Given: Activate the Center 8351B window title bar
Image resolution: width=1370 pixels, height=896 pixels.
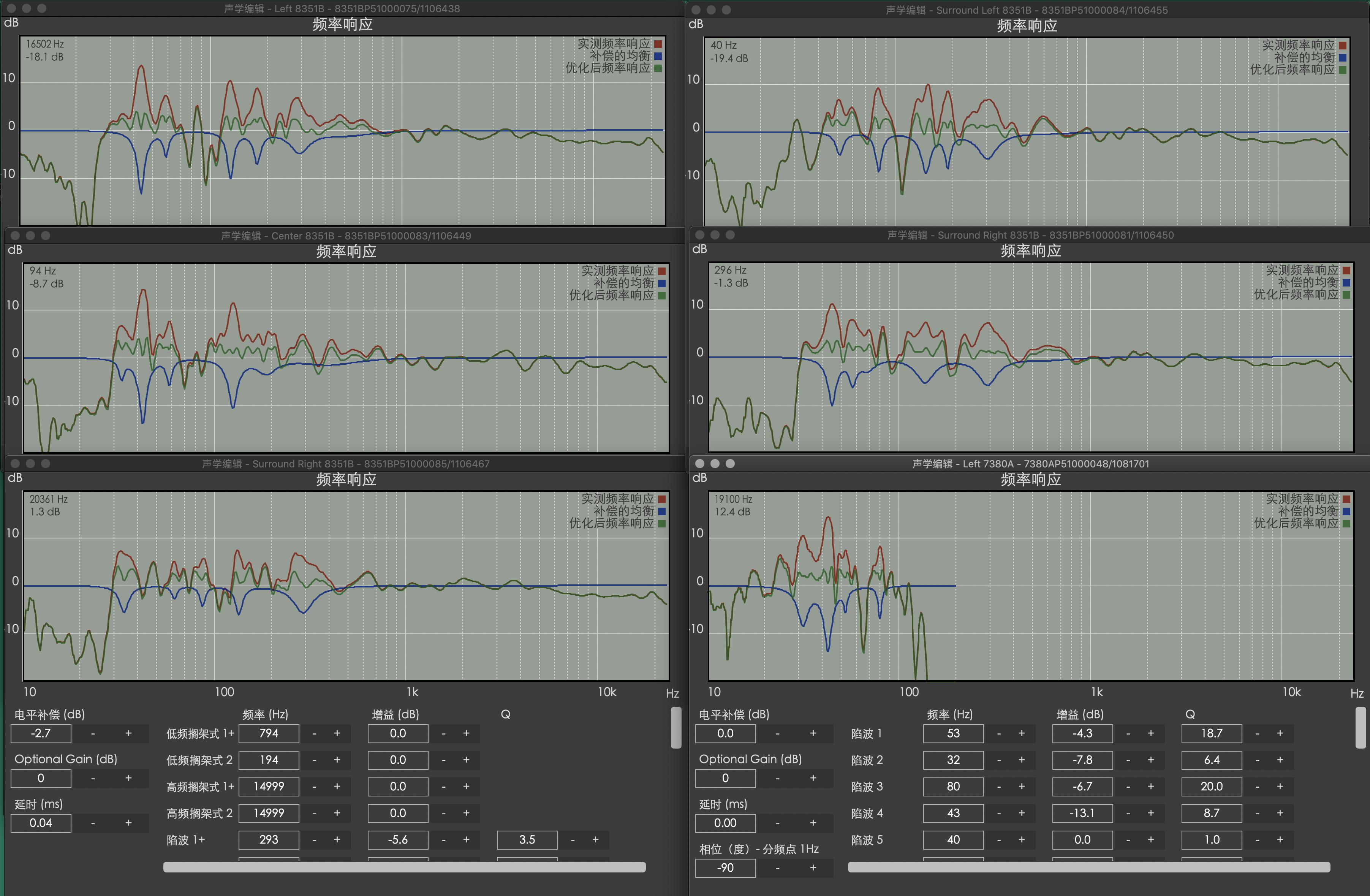Looking at the screenshot, I should (x=345, y=236).
